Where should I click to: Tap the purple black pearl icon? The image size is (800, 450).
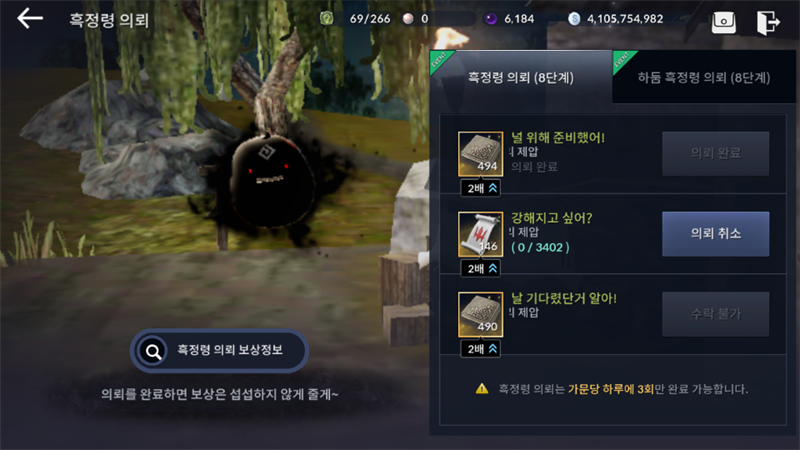pyautogui.click(x=491, y=19)
